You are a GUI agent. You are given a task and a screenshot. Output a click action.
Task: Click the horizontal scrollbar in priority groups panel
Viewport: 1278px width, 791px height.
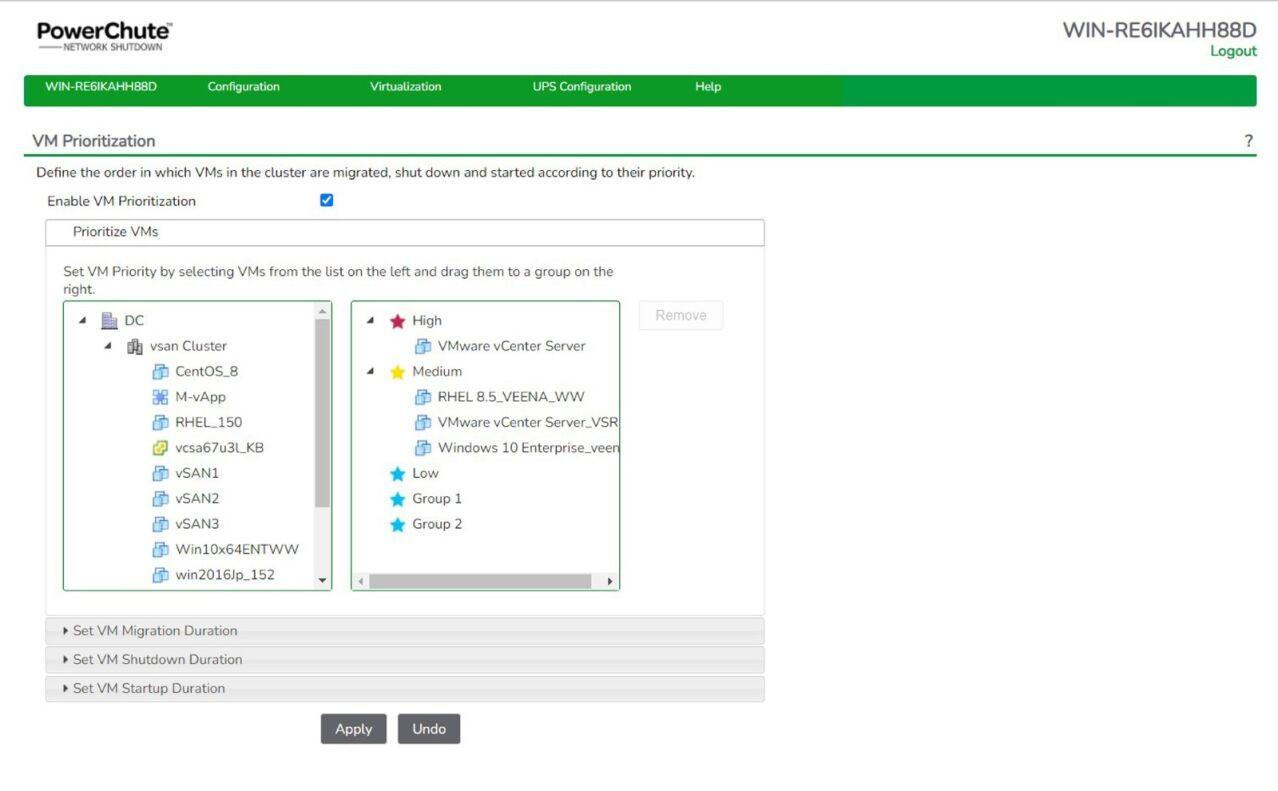[480, 581]
